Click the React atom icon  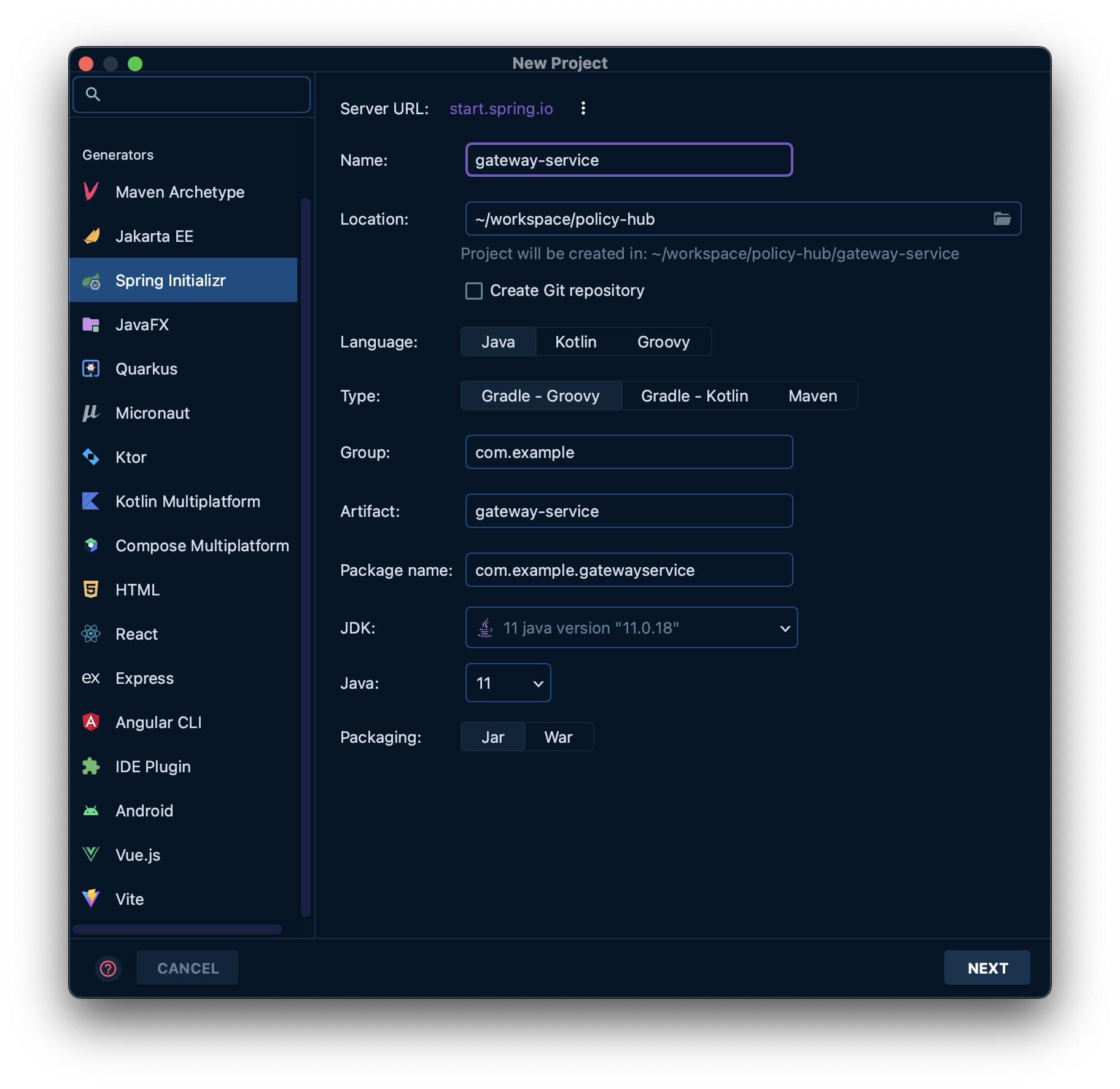click(91, 634)
